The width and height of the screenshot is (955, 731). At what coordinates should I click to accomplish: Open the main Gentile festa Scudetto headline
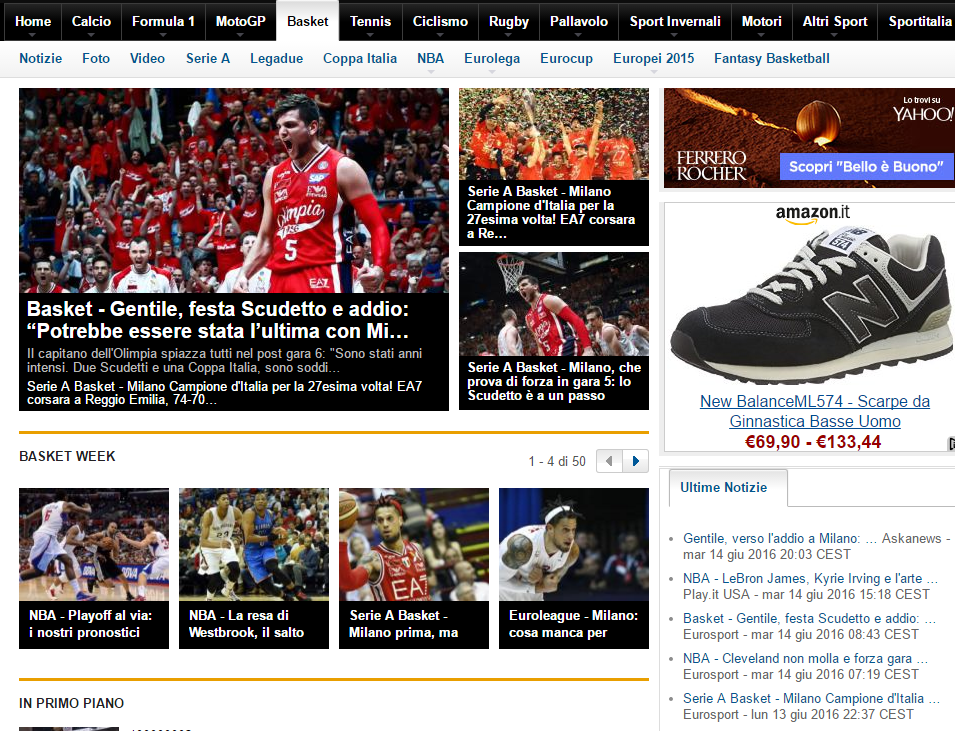point(218,320)
